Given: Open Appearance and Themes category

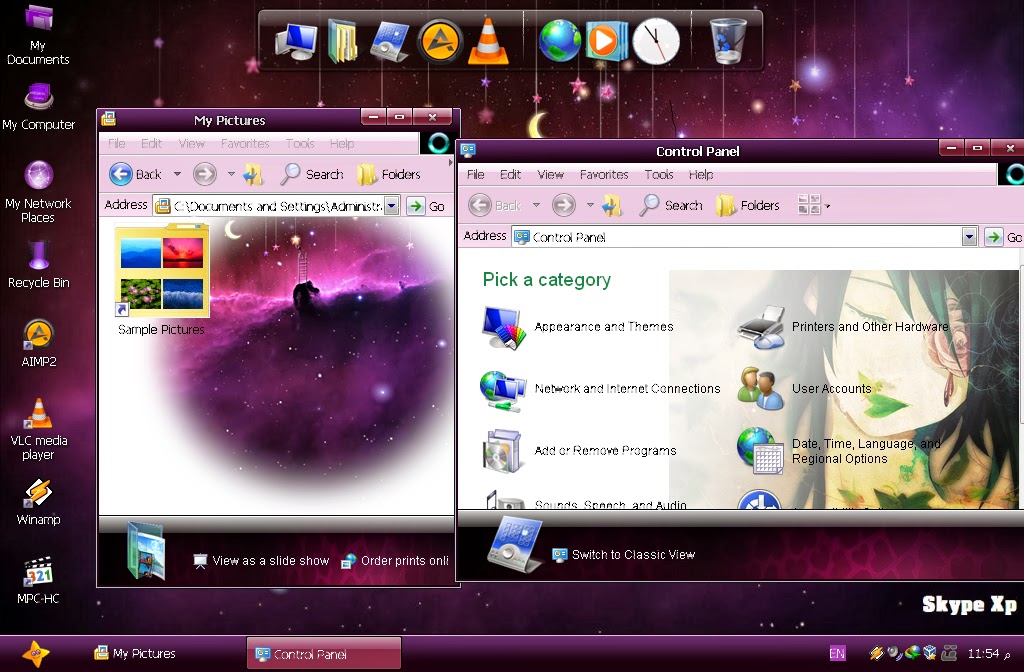Looking at the screenshot, I should (577, 327).
